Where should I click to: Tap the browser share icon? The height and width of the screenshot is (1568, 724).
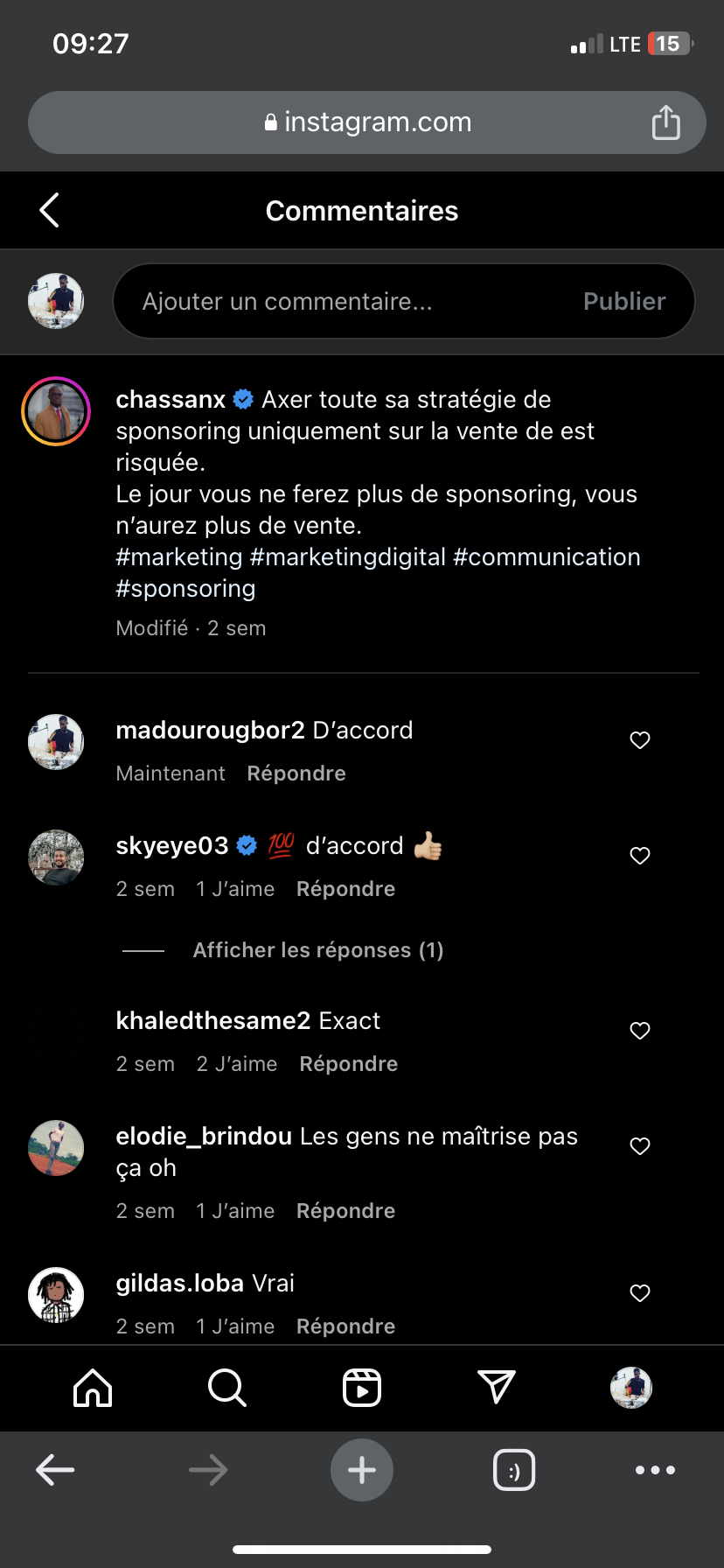click(665, 122)
